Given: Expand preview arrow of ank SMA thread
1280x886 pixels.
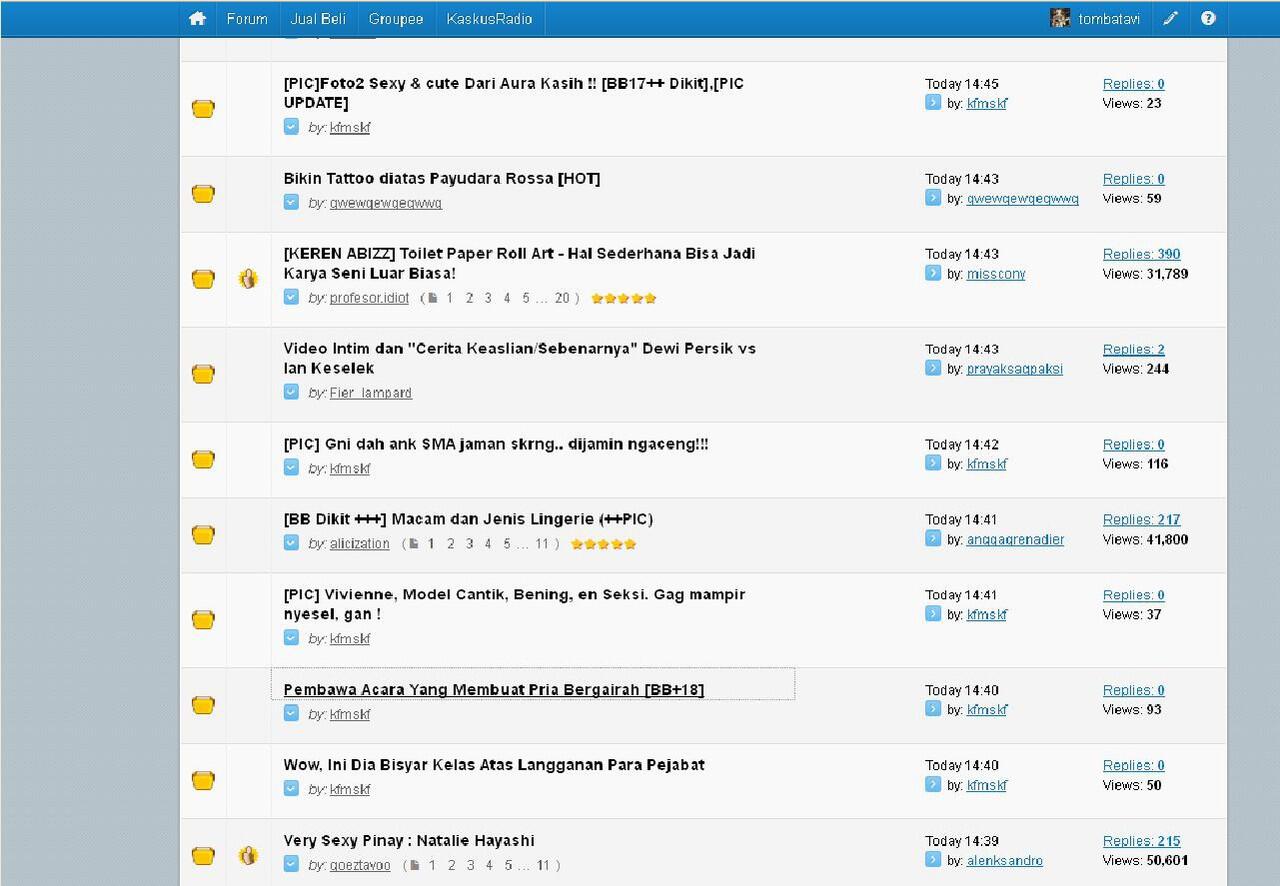Looking at the screenshot, I should pos(291,467).
